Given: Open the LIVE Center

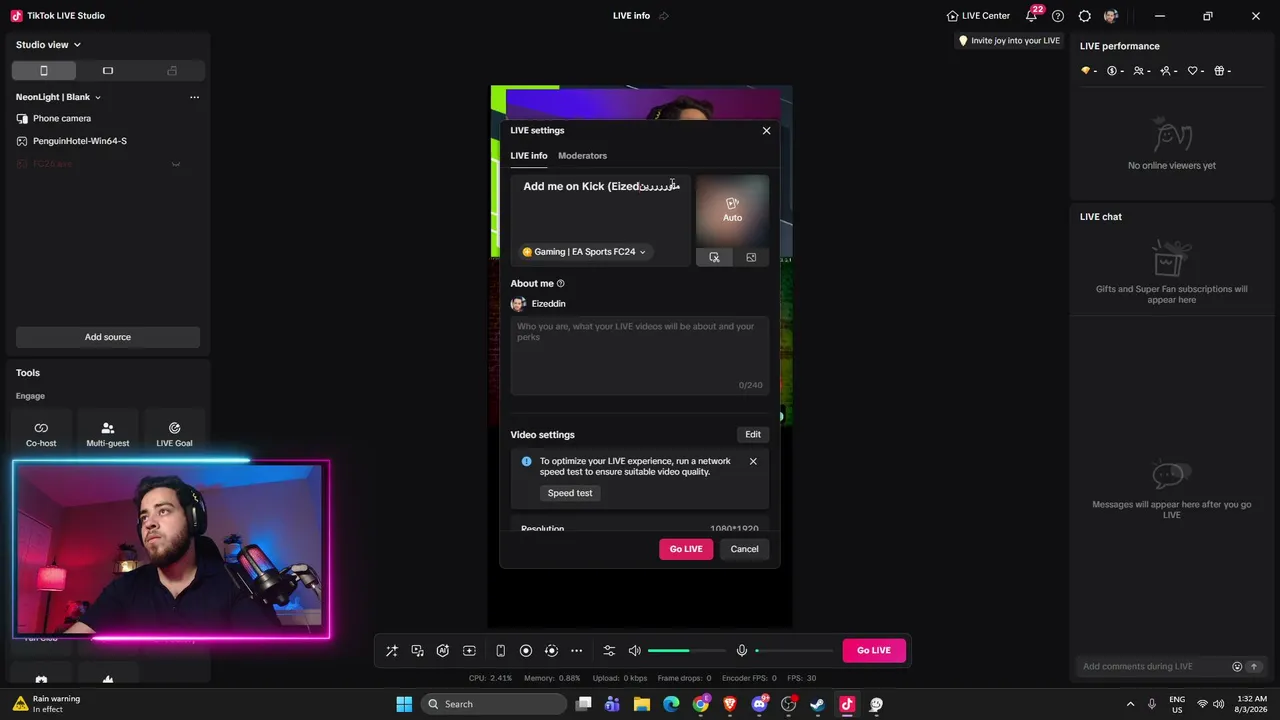Looking at the screenshot, I should [x=978, y=16].
